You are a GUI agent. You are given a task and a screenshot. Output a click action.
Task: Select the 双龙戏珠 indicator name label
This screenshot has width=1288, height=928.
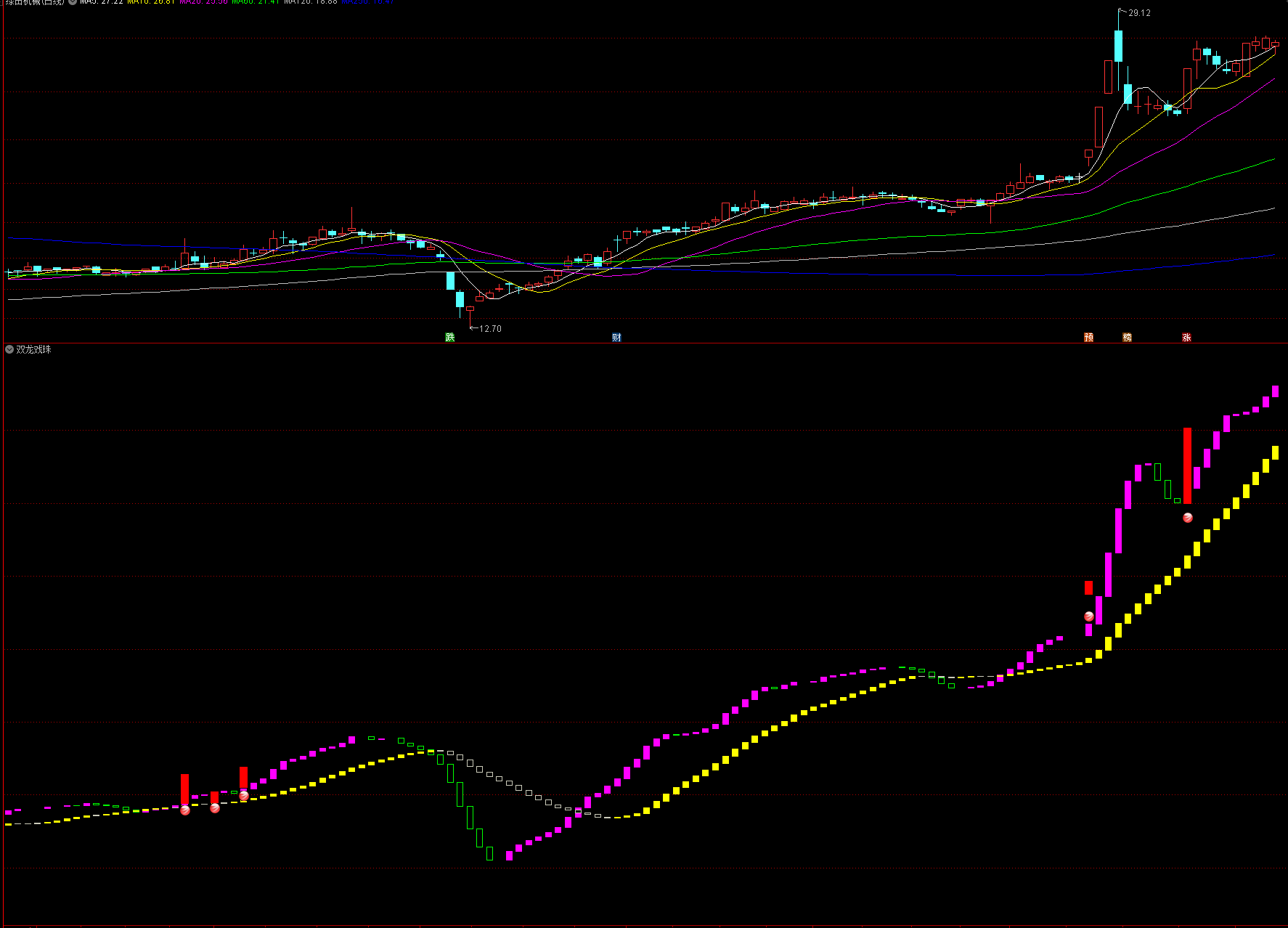point(34,349)
